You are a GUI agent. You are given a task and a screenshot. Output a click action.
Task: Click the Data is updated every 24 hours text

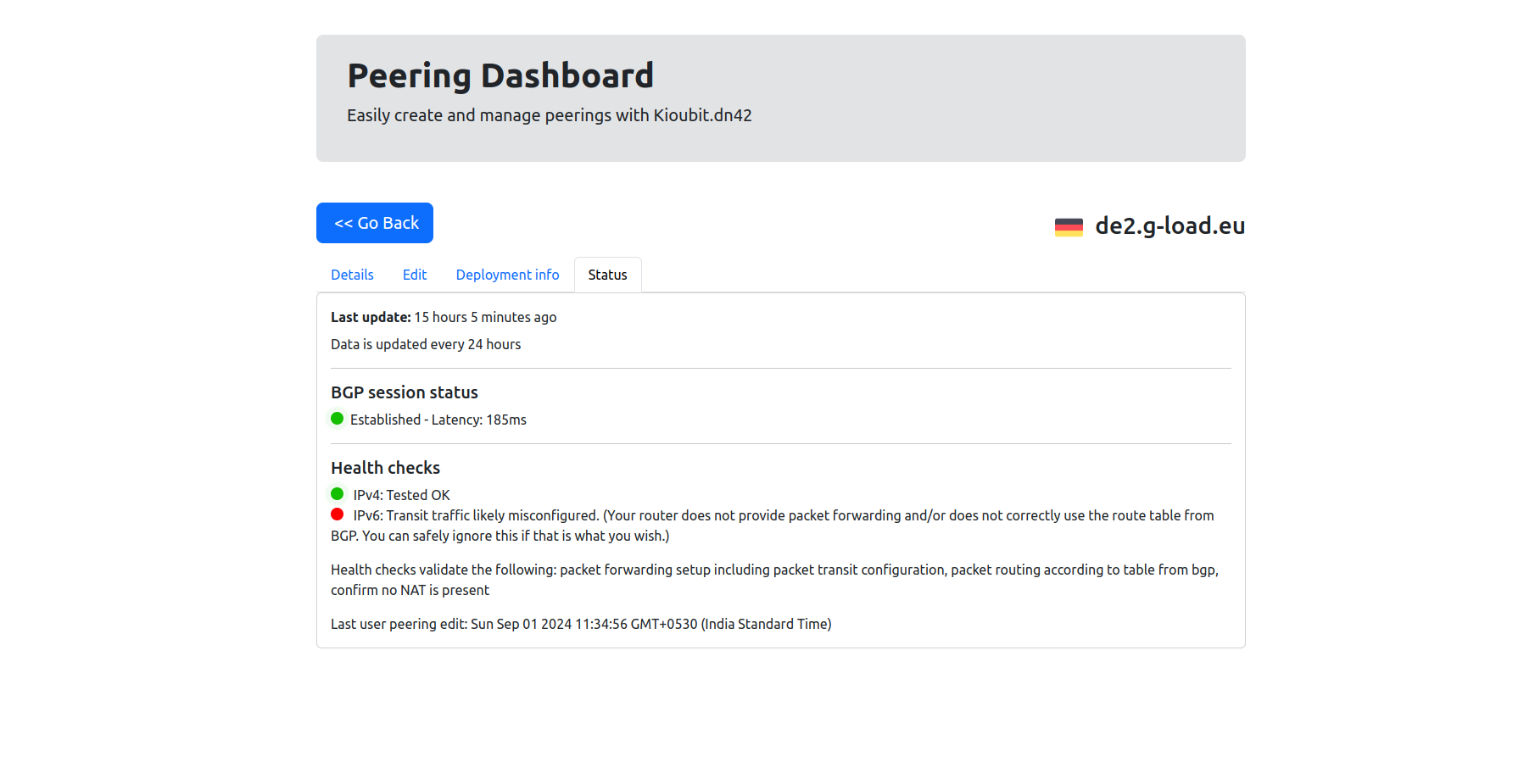coord(426,344)
